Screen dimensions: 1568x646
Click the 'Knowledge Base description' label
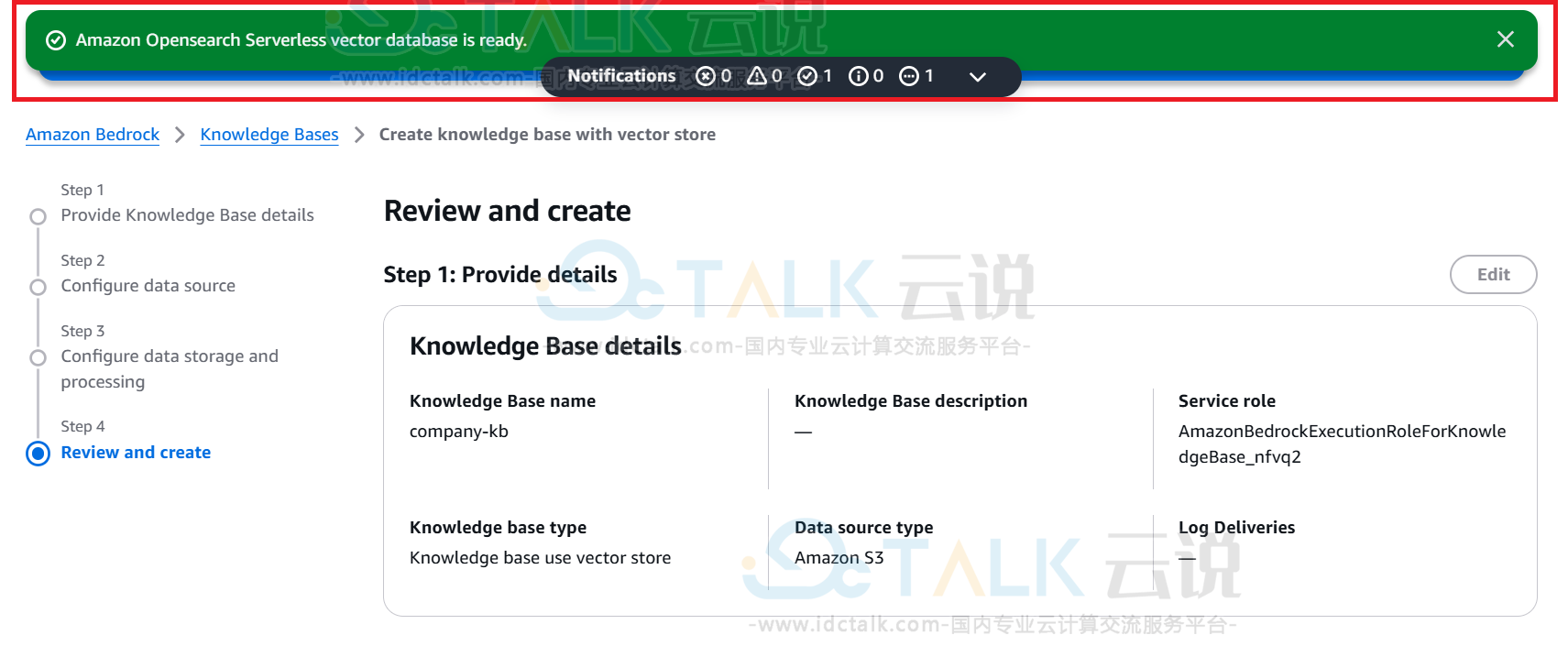[911, 401]
